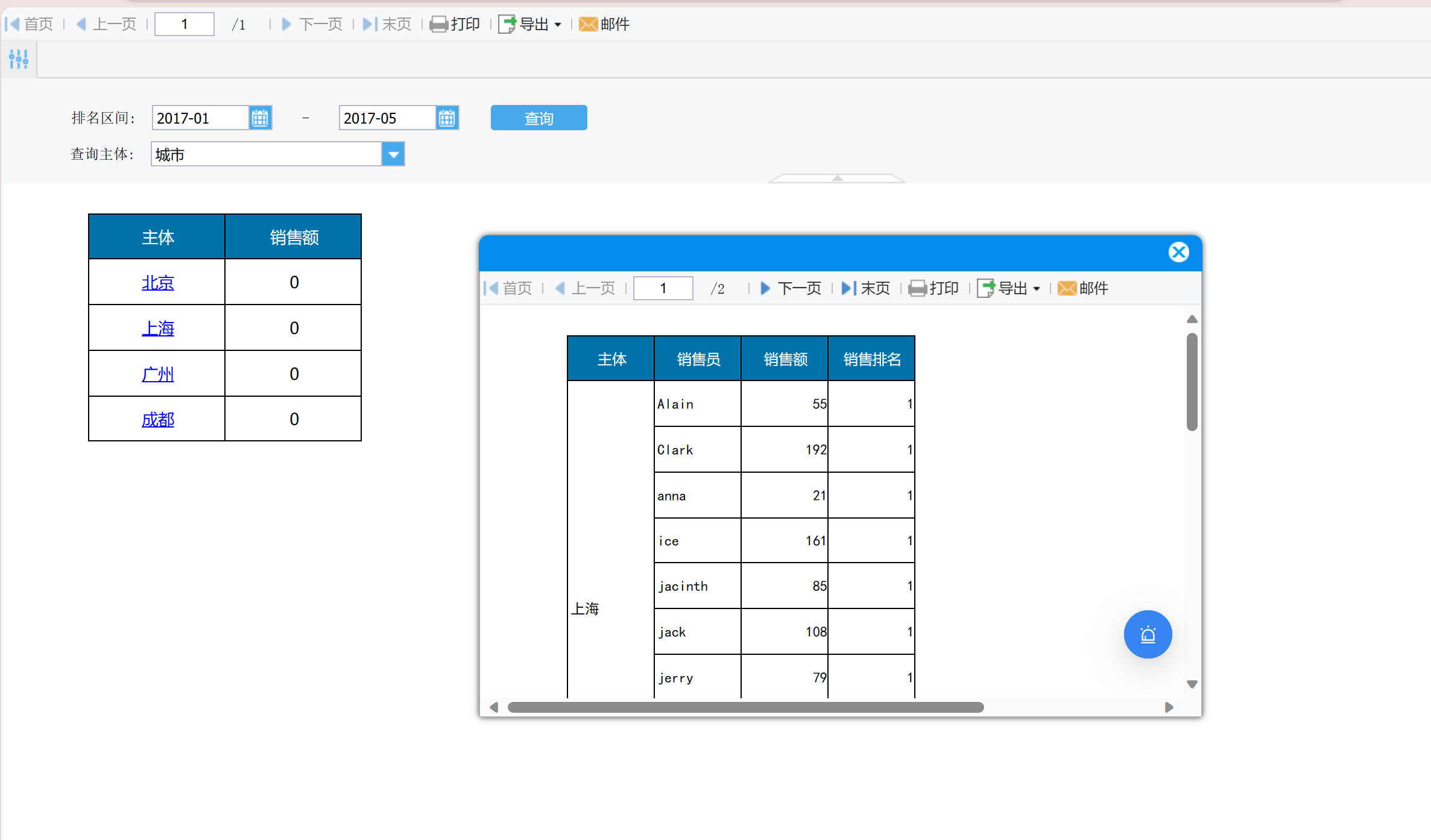
Task: Click the main toolbar 下一页 next-page button
Action: (312, 24)
